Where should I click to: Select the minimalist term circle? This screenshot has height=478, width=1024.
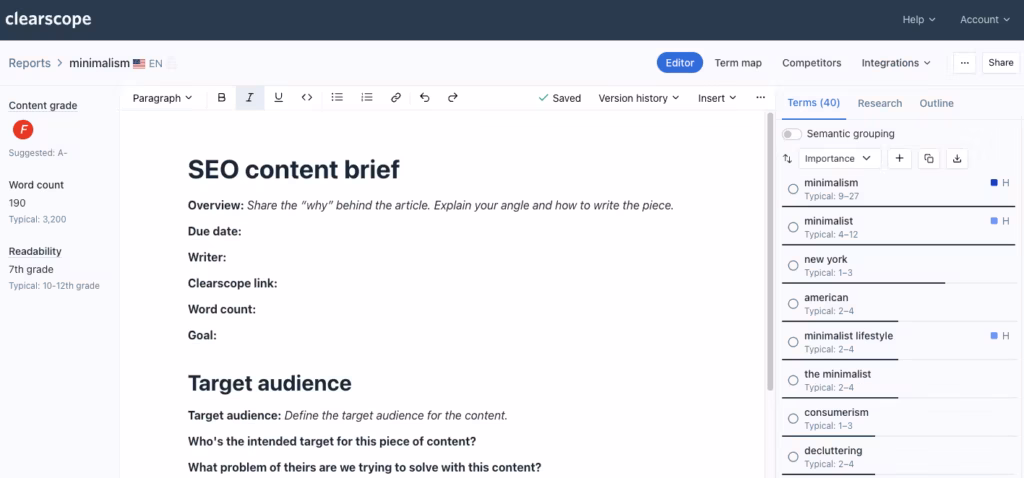point(793,227)
